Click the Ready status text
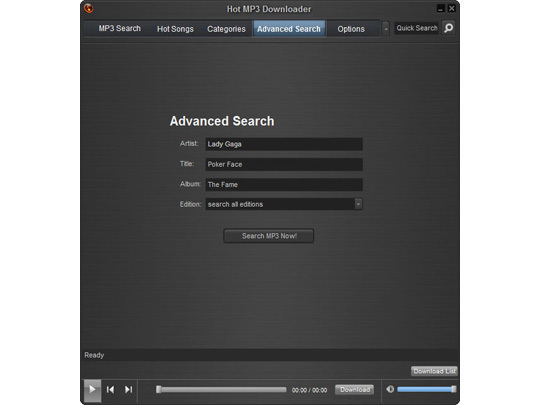 click(94, 355)
